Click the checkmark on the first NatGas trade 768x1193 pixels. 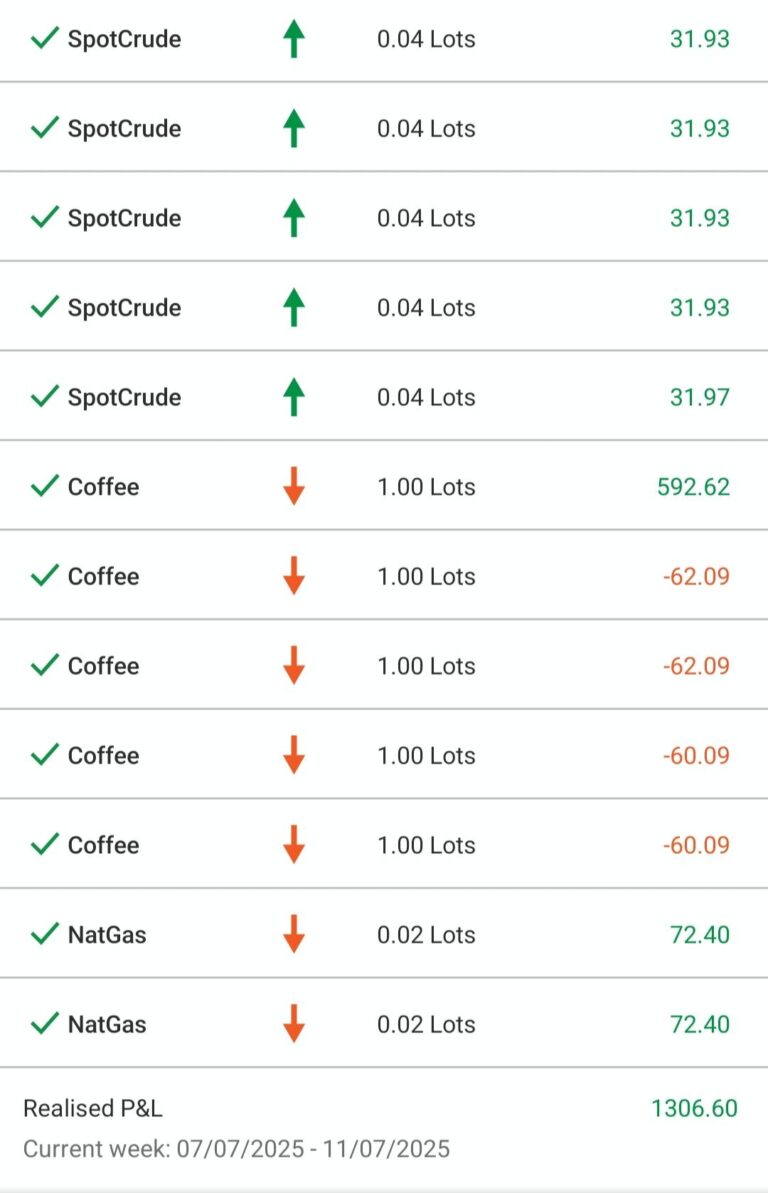click(45, 933)
